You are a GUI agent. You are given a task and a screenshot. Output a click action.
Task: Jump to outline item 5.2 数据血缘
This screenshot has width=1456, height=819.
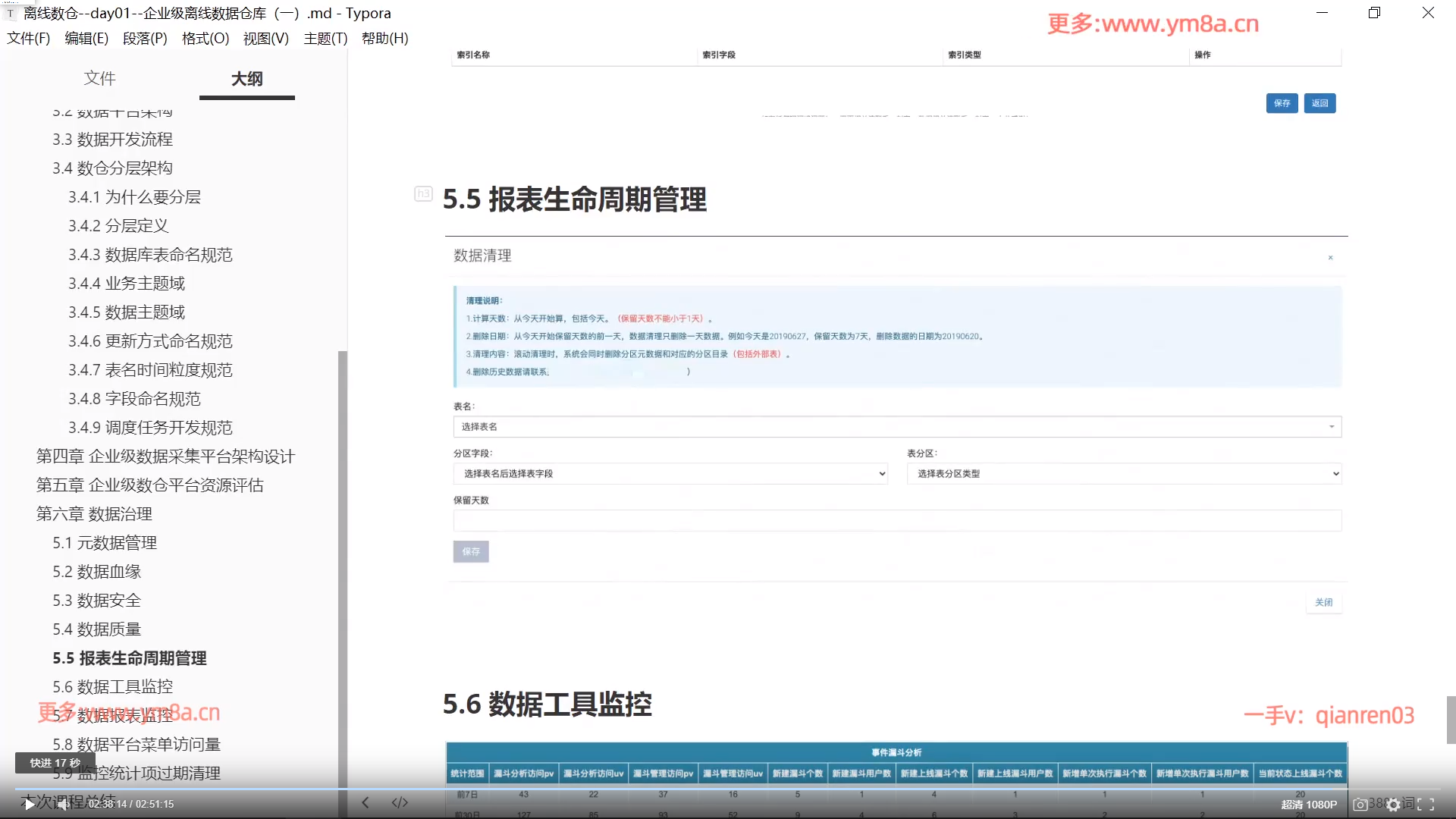click(97, 572)
